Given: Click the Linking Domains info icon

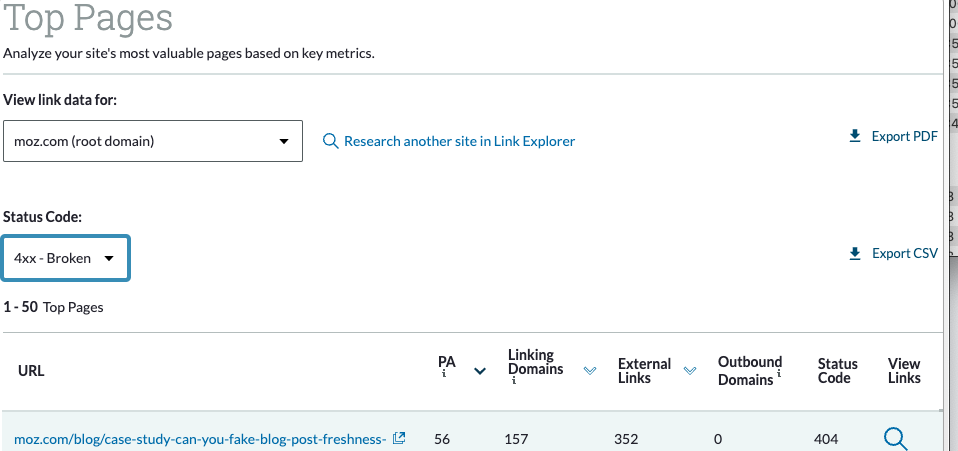Looking at the screenshot, I should [516, 381].
